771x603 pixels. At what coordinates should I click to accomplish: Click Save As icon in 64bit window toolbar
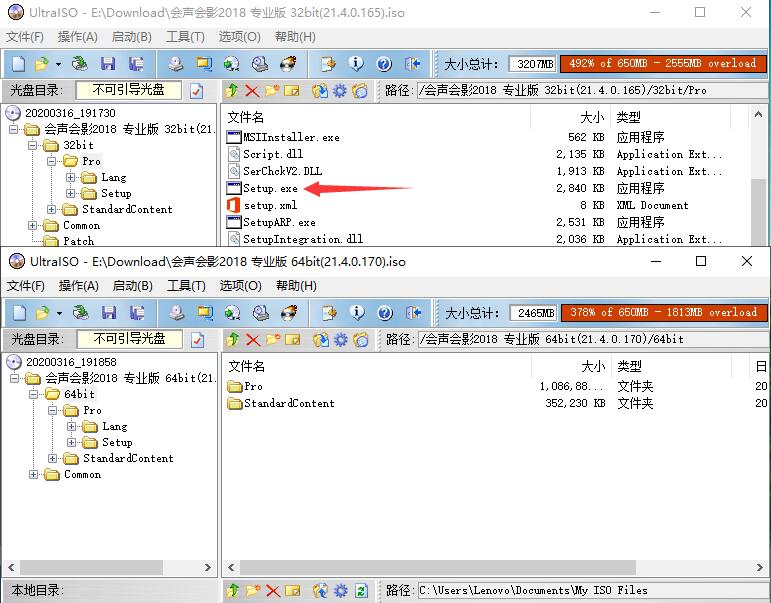tap(137, 313)
